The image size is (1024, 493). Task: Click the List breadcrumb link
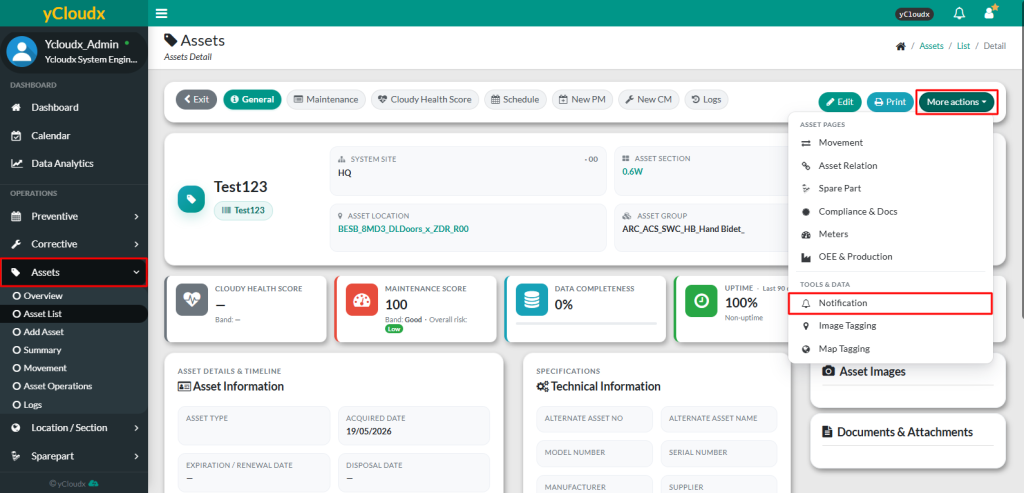[x=963, y=46]
